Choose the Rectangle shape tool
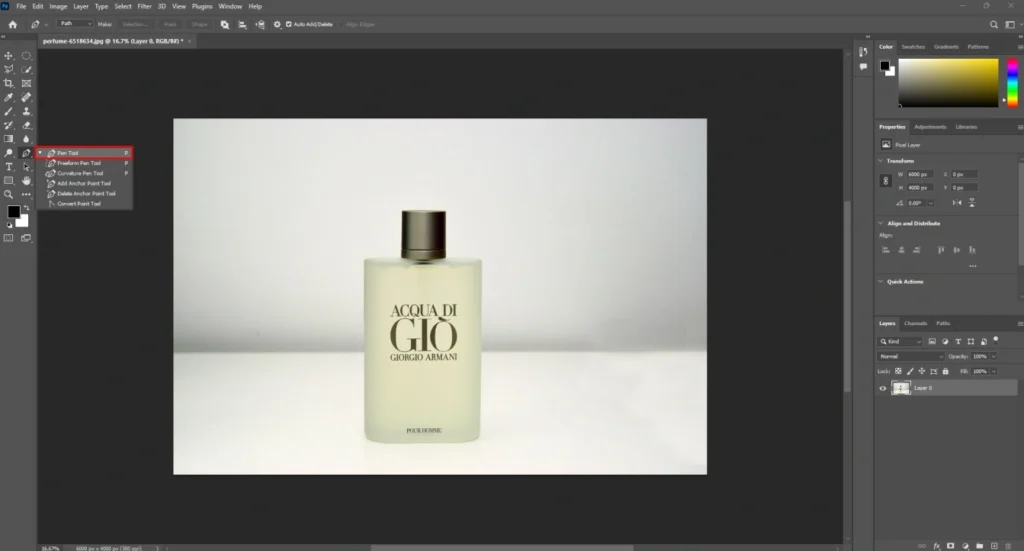The image size is (1024, 551). point(8,181)
